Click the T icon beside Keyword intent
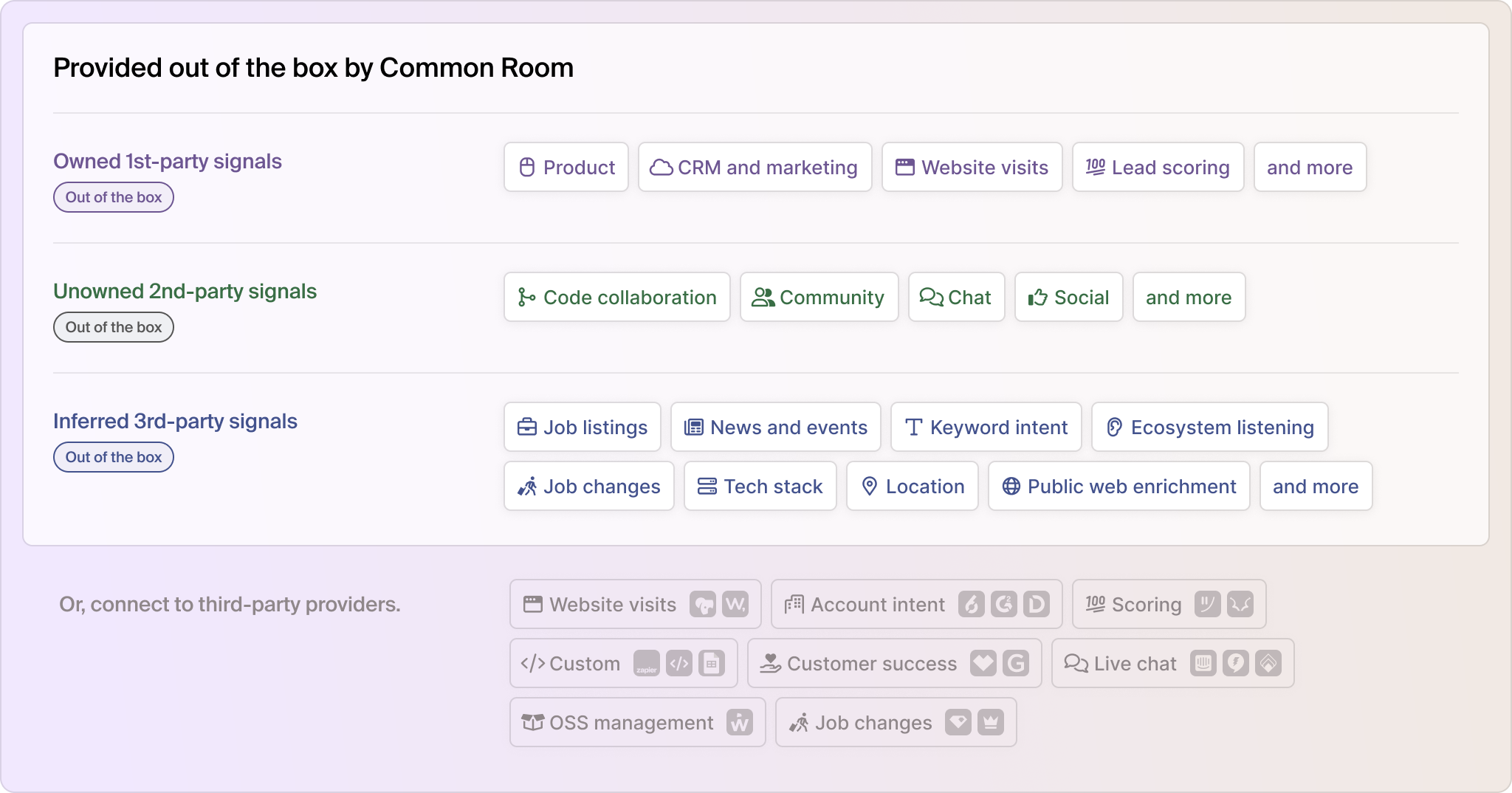 click(914, 428)
